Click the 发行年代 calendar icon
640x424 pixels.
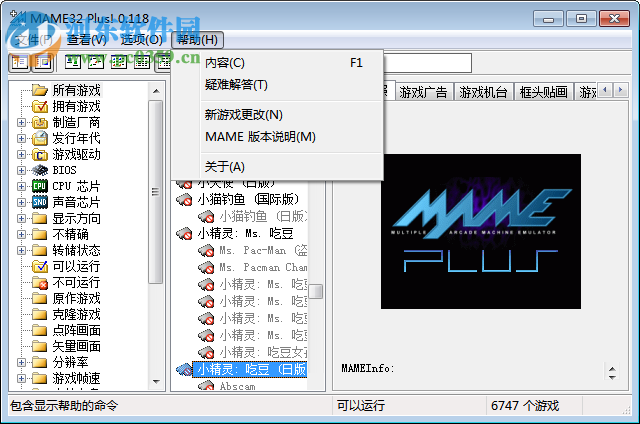40,138
